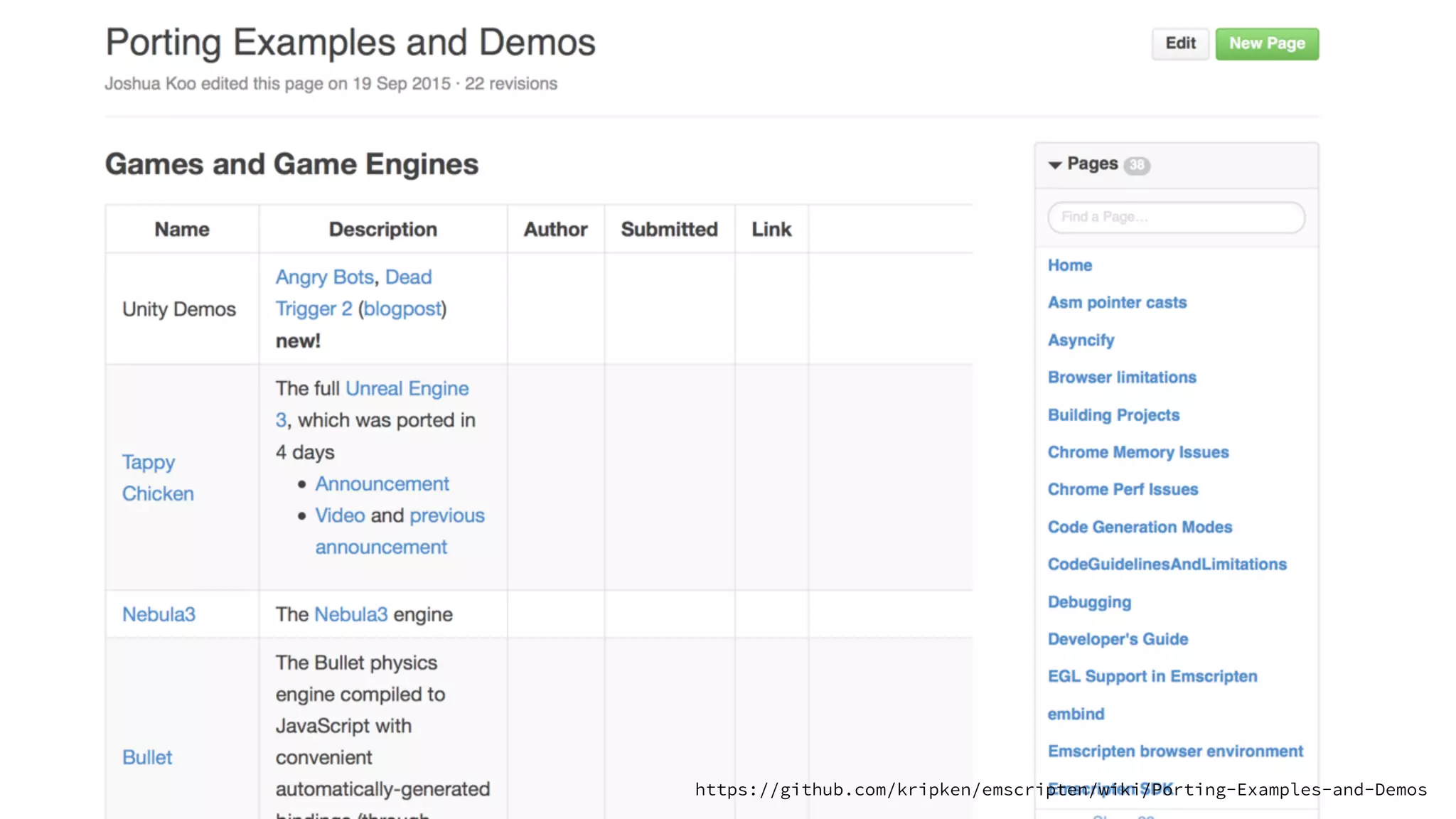The width and height of the screenshot is (1456, 819).
Task: Click the Announcement bullet link
Action: point(382,484)
